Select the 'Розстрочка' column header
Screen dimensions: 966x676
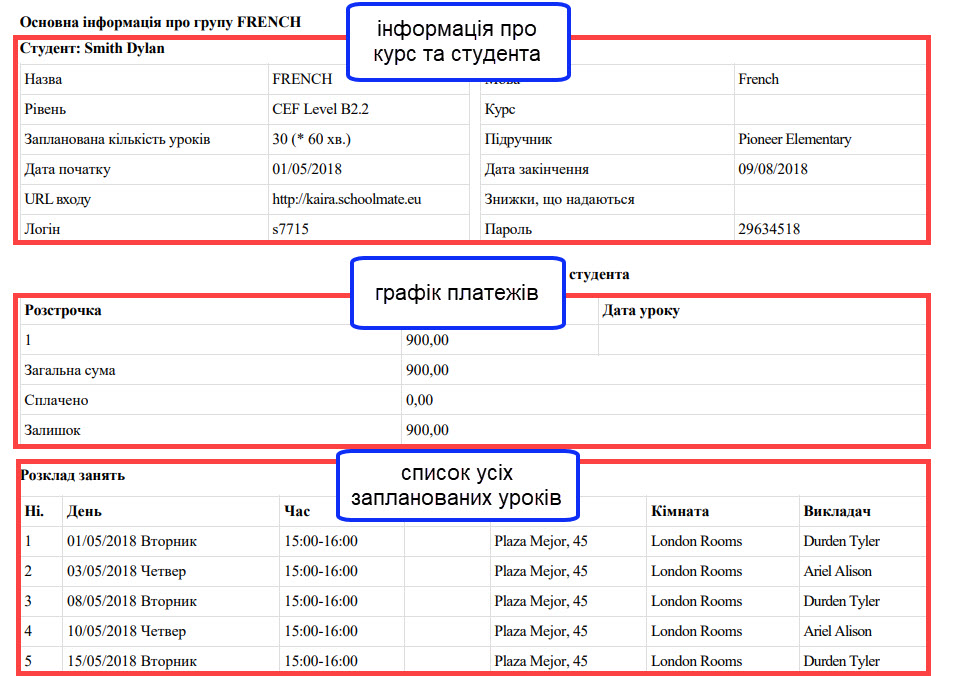point(62,310)
